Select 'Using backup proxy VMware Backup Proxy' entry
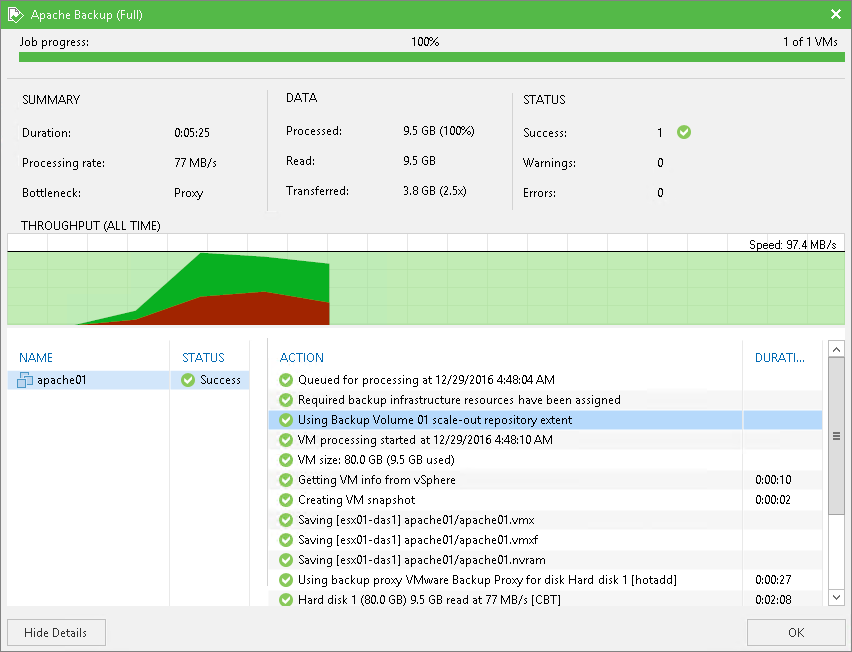Viewport: 852px width, 652px height. coord(487,580)
